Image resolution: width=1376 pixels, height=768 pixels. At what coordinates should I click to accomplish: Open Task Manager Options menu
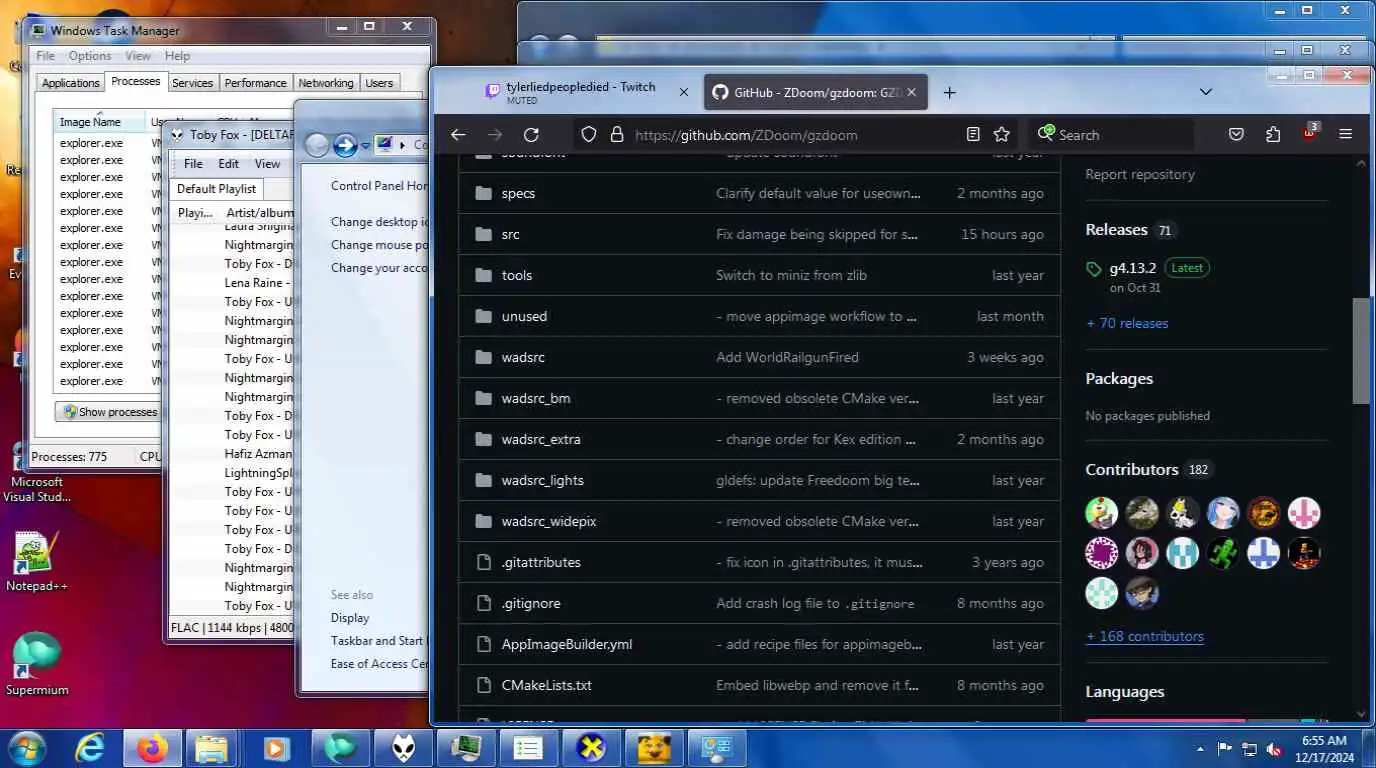point(90,56)
